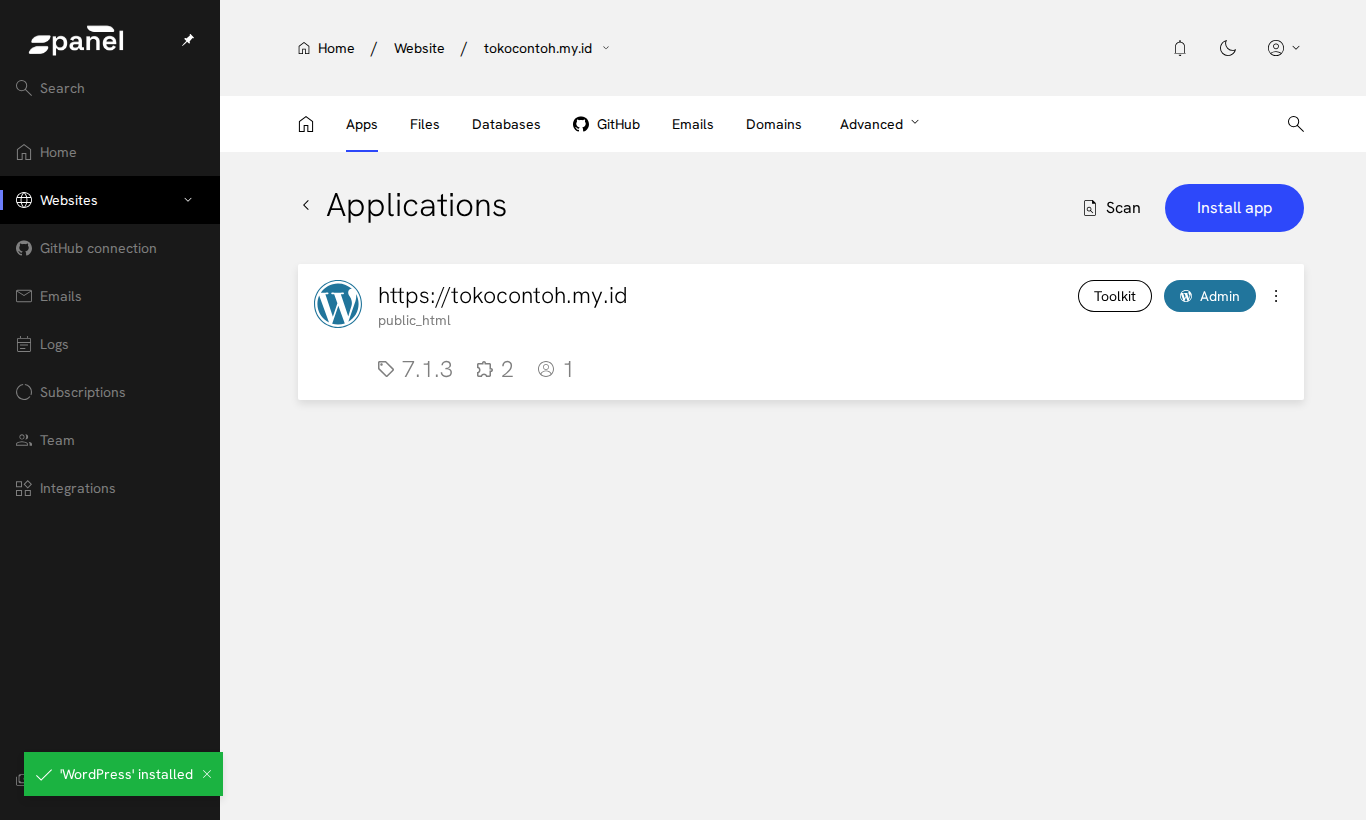Expand the Advanced dropdown menu
Image resolution: width=1366 pixels, height=820 pixels.
point(879,124)
